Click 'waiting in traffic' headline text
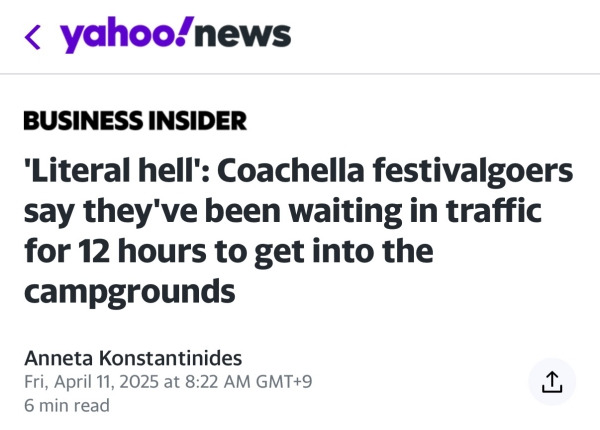The image size is (600, 430). pos(415,211)
